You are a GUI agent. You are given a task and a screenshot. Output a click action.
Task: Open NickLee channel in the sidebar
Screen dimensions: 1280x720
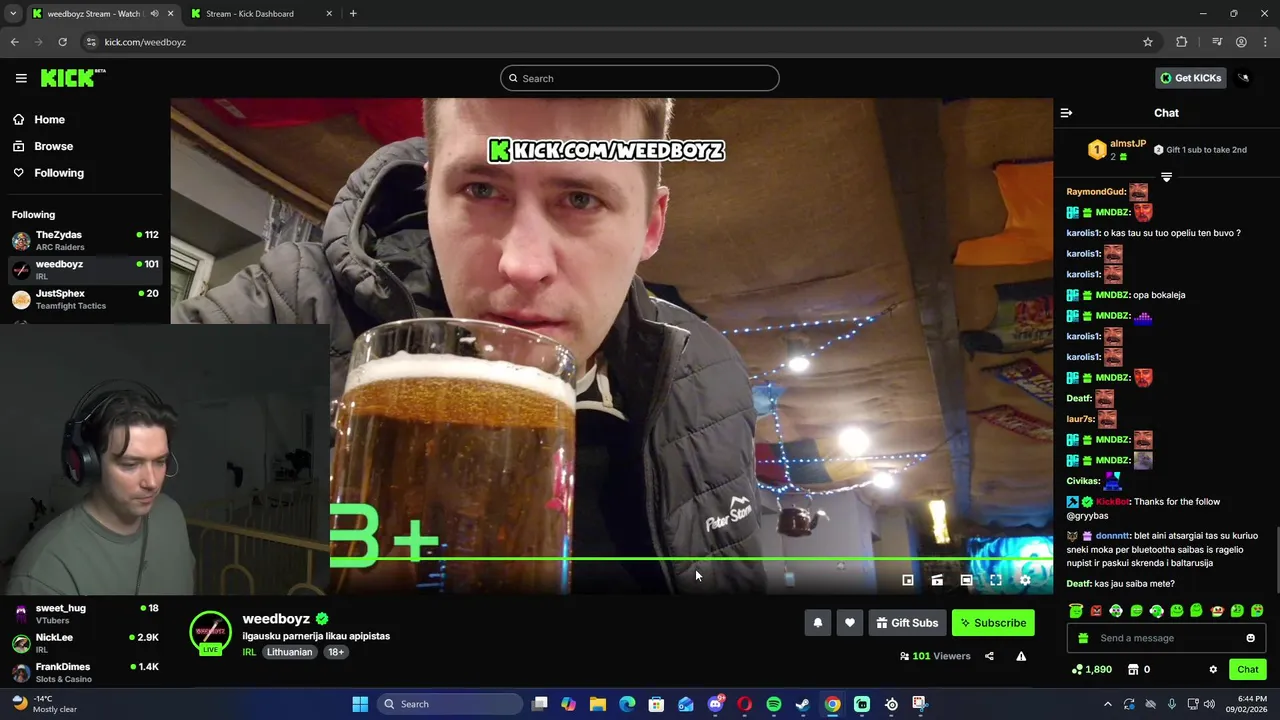(x=84, y=642)
